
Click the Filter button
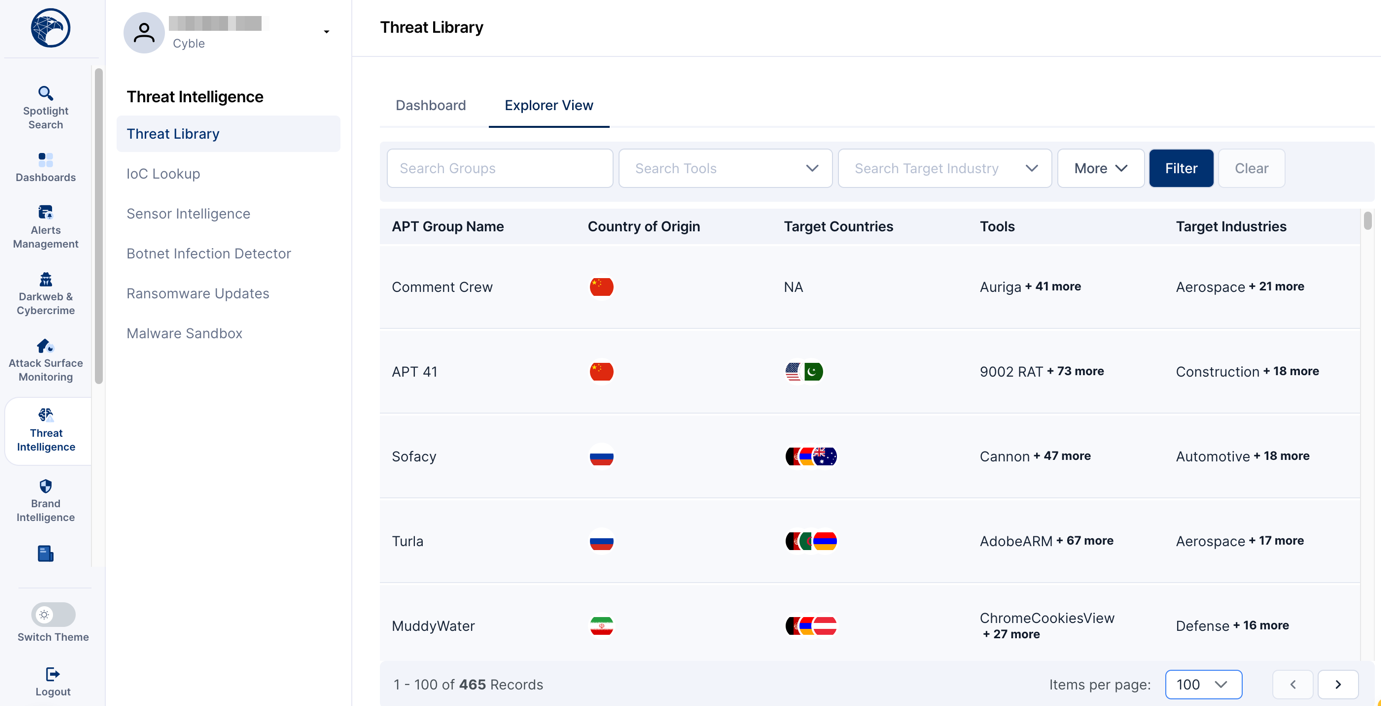pyautogui.click(x=1181, y=168)
